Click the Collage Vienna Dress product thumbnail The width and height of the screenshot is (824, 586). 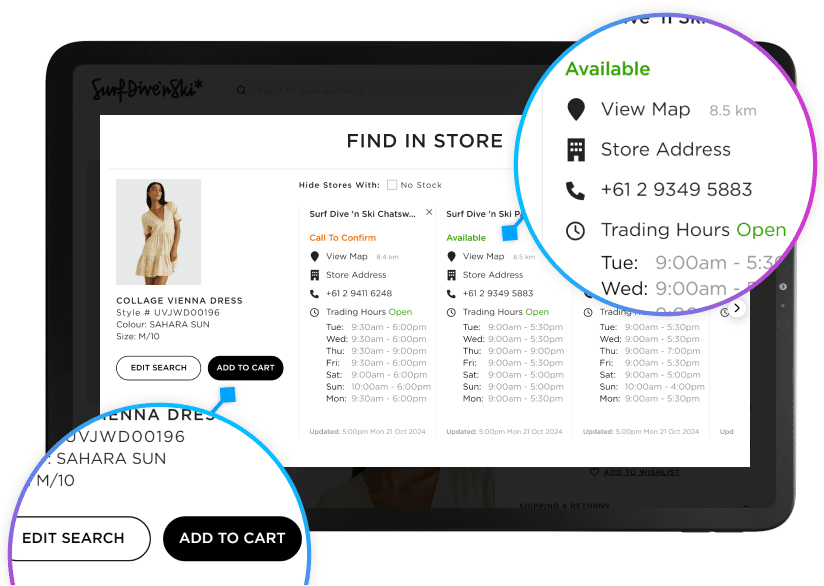pyautogui.click(x=158, y=232)
